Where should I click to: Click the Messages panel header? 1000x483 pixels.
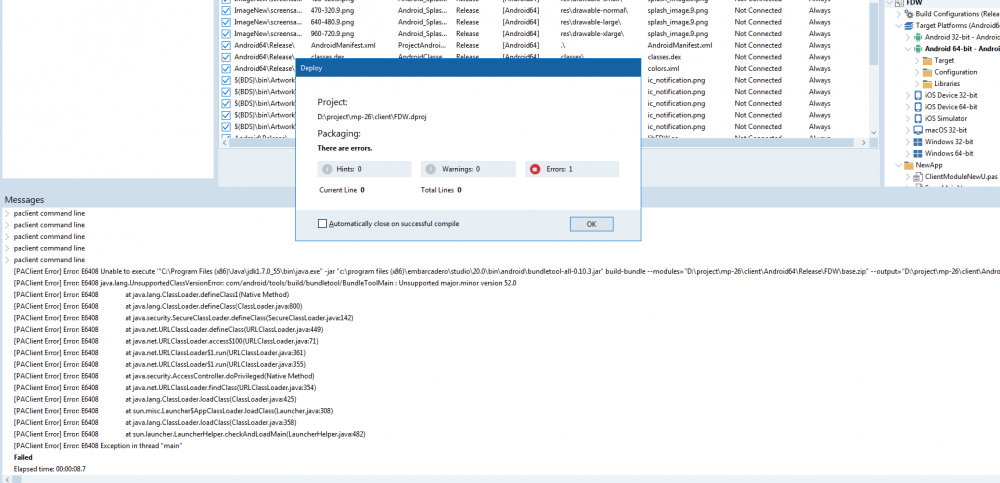24,200
